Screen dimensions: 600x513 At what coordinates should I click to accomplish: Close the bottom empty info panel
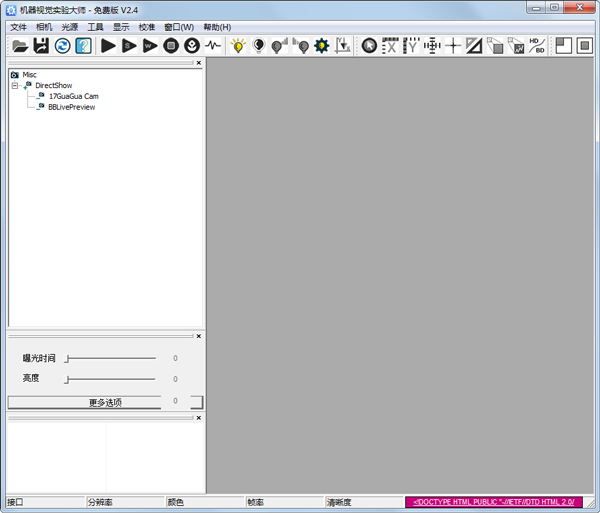tap(199, 418)
